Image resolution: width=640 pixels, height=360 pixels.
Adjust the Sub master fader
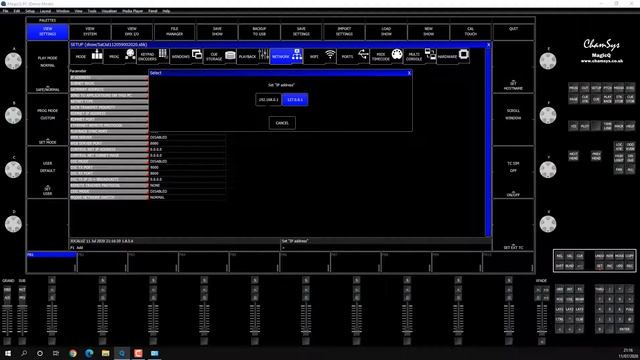tap(22, 320)
